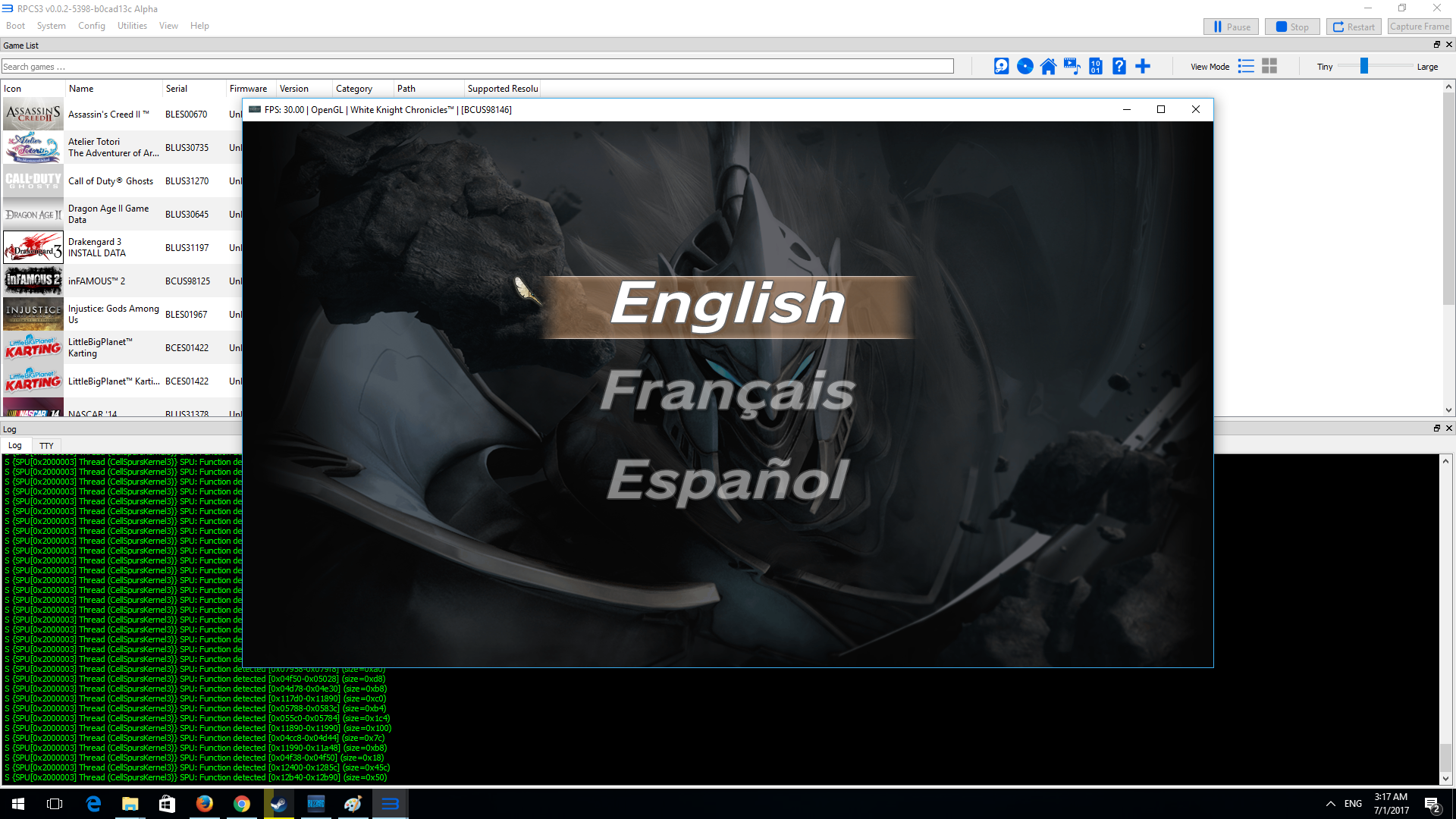
Task: Click the unknown category question-mark icon
Action: (x=1119, y=67)
